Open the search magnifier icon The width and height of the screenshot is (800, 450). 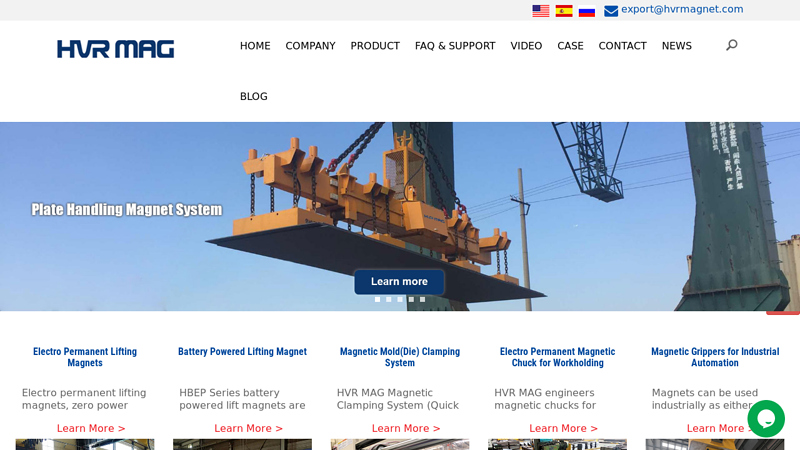point(732,45)
